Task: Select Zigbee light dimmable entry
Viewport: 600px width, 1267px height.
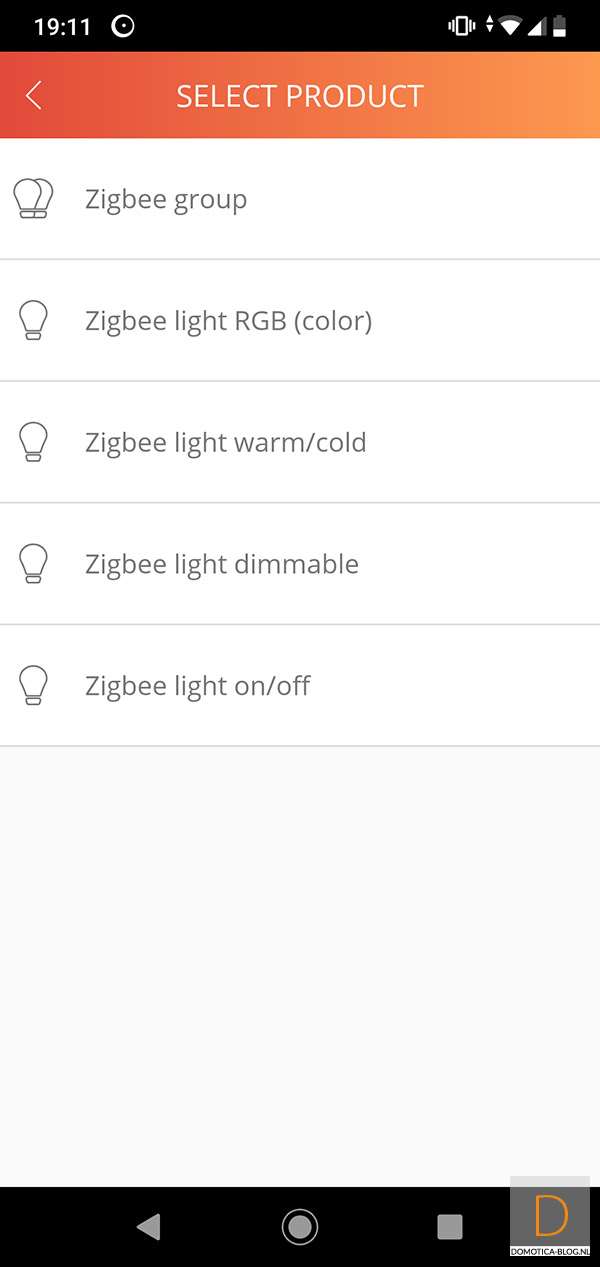Action: click(221, 564)
